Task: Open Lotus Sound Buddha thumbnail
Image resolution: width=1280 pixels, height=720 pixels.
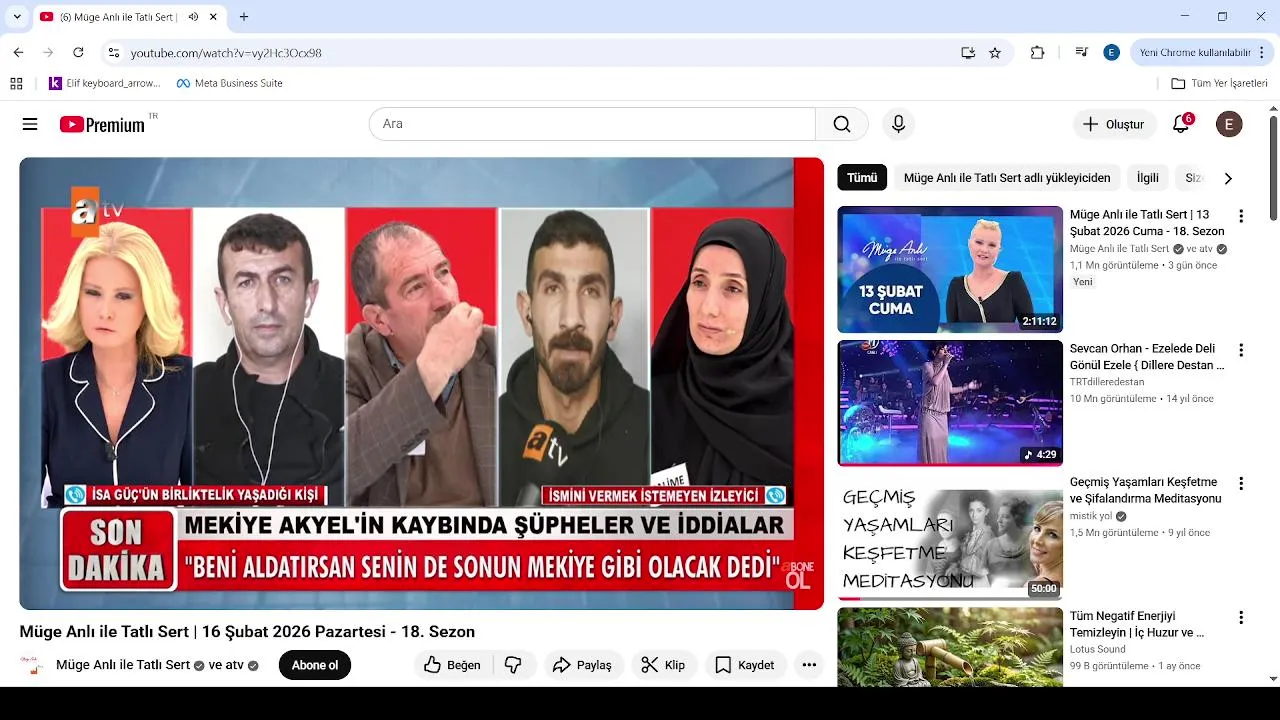Action: [950, 647]
